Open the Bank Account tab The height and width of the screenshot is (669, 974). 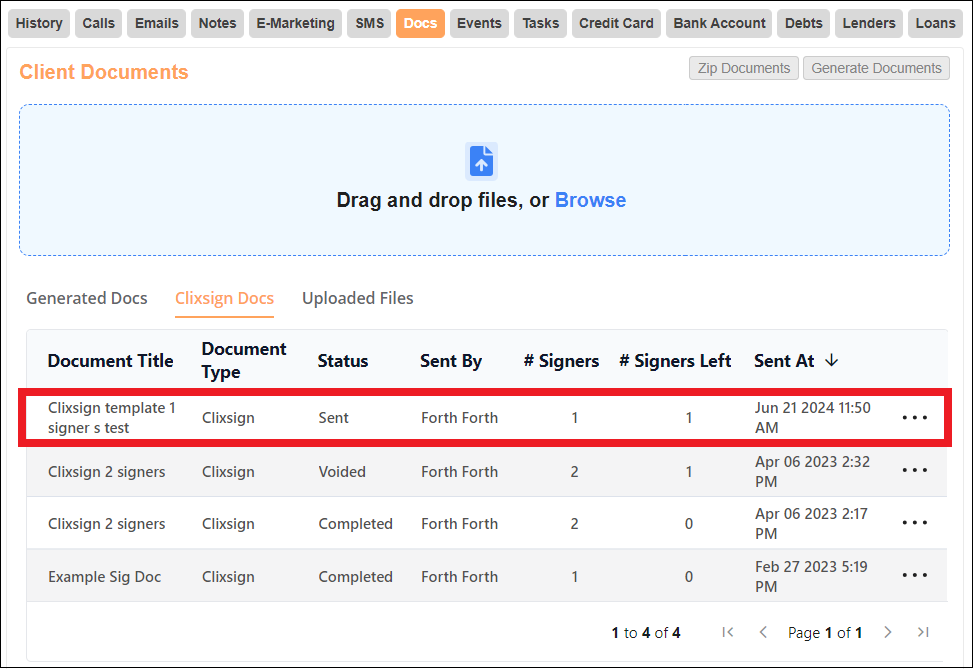(x=719, y=24)
